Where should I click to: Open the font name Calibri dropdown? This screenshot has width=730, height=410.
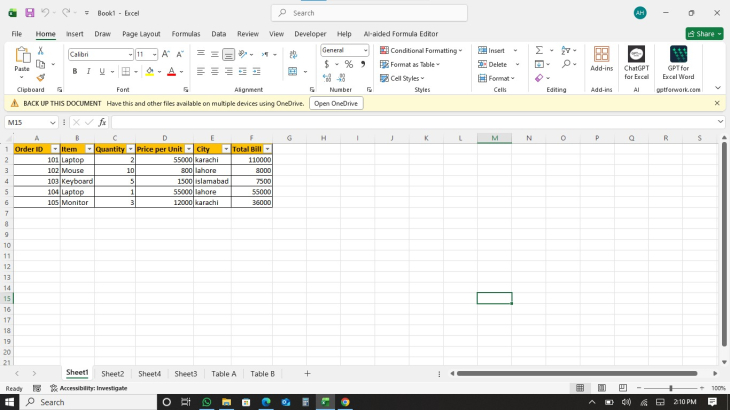130,54
